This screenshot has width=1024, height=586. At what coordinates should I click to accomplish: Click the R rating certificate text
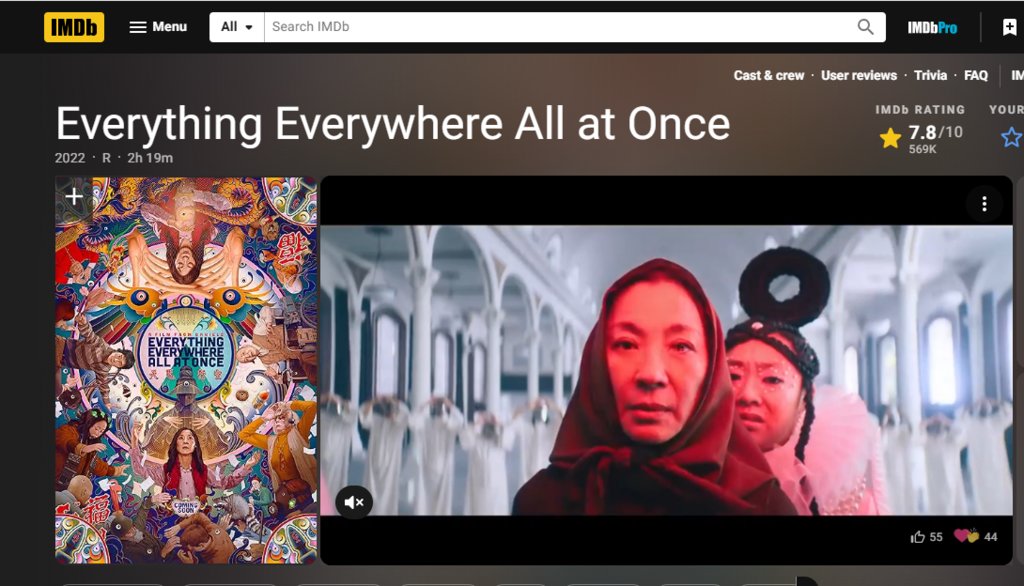pos(106,158)
